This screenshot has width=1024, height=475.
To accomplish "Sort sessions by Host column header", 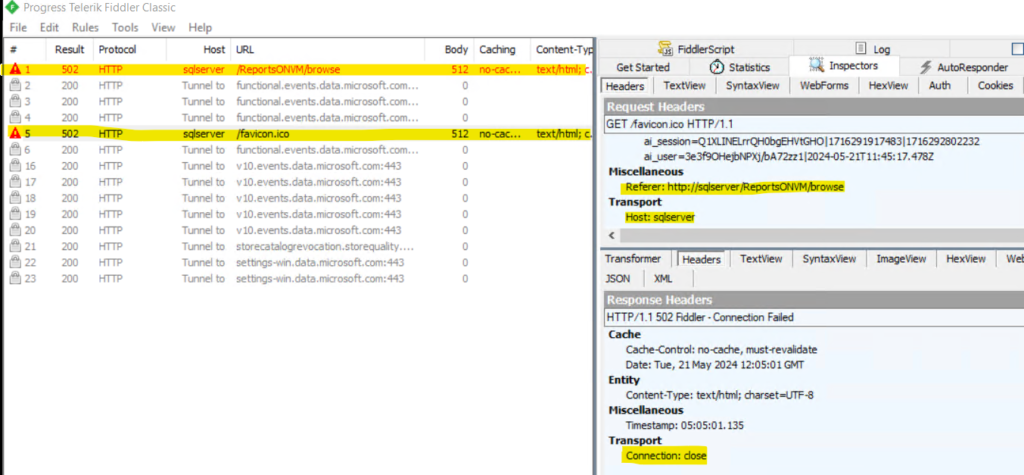I will 198,50.
